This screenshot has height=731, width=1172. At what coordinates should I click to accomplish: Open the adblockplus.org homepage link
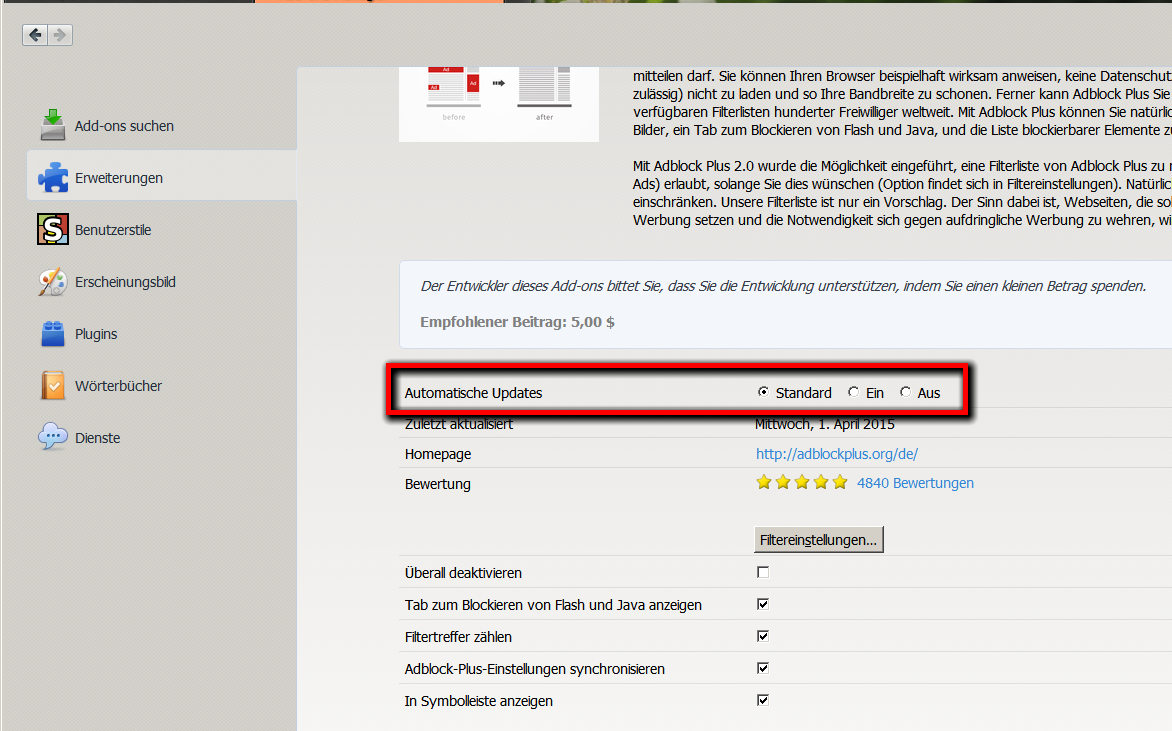coord(836,454)
